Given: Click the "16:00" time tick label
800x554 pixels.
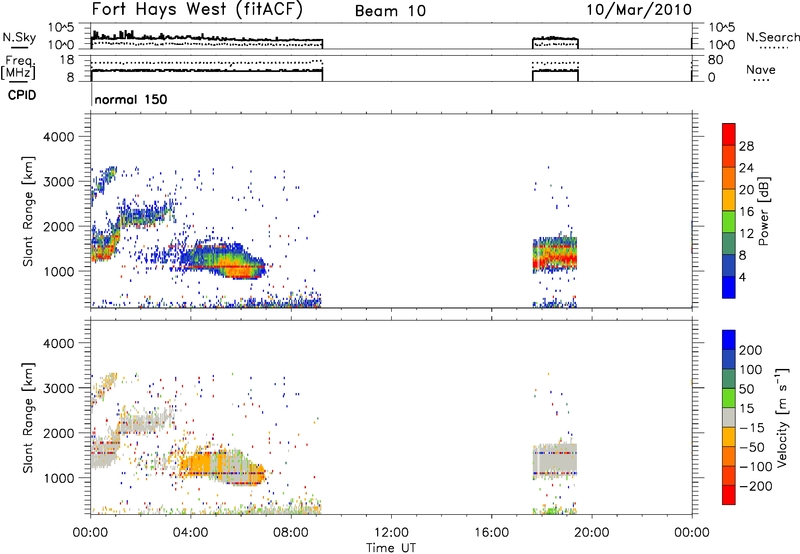Looking at the screenshot, I should pyautogui.click(x=491, y=533).
